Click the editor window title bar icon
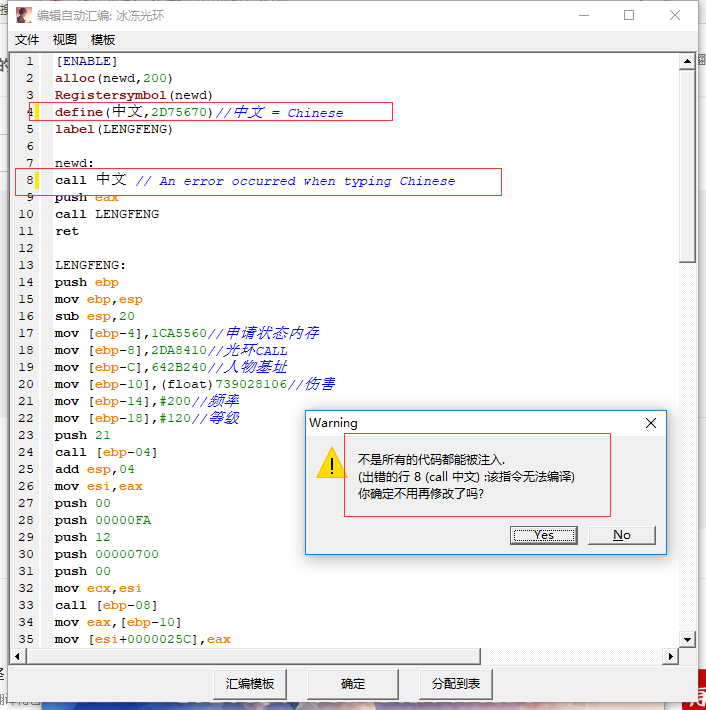Viewport: 706px width, 710px height. (22, 15)
